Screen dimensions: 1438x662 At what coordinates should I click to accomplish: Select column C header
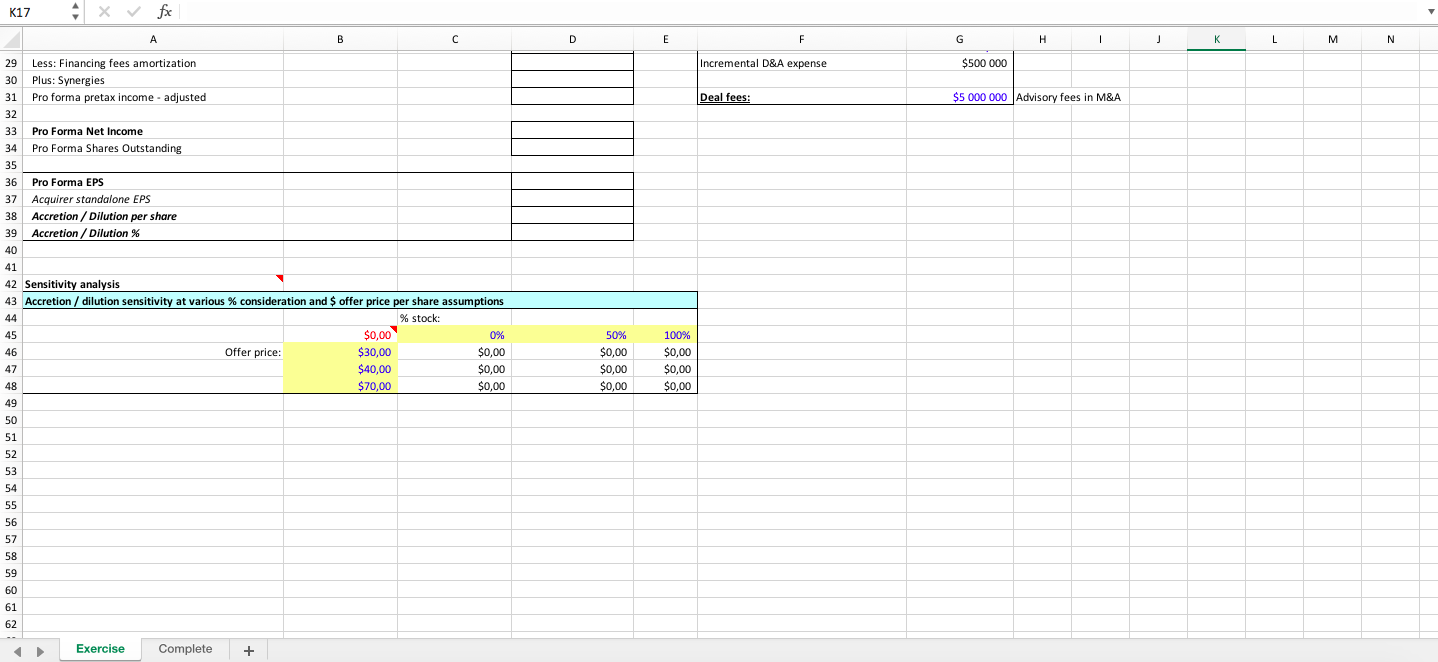click(x=455, y=39)
